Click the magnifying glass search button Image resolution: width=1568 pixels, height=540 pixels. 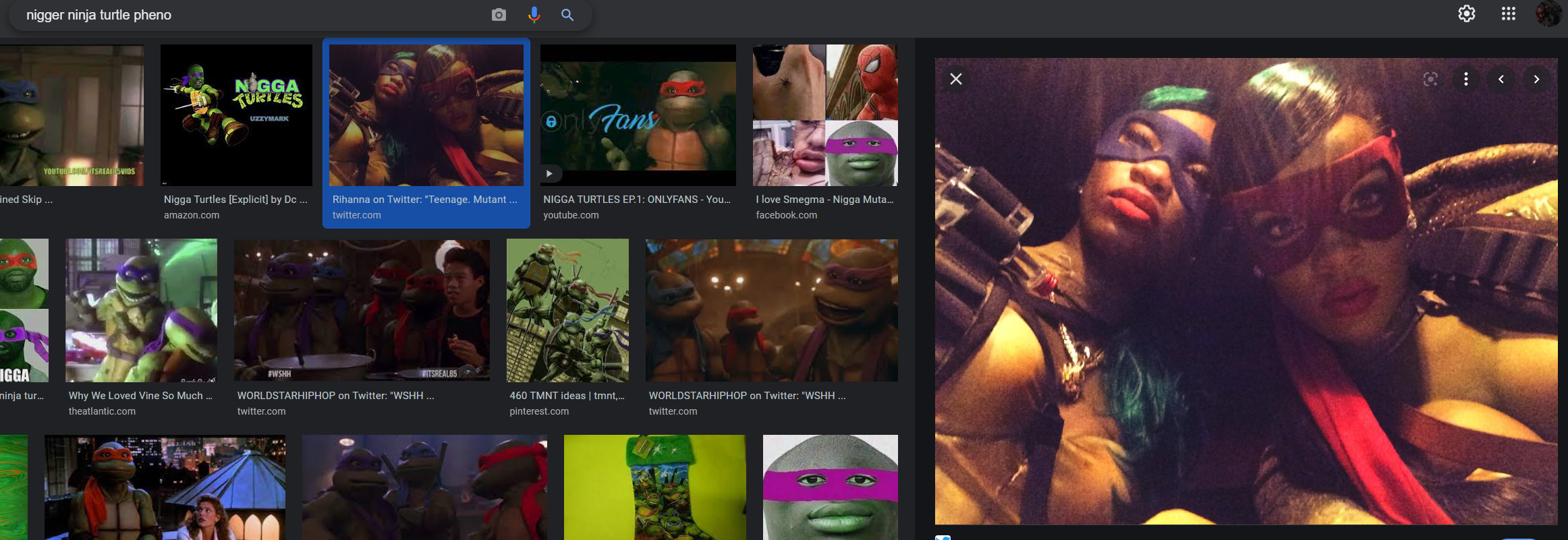(x=567, y=15)
